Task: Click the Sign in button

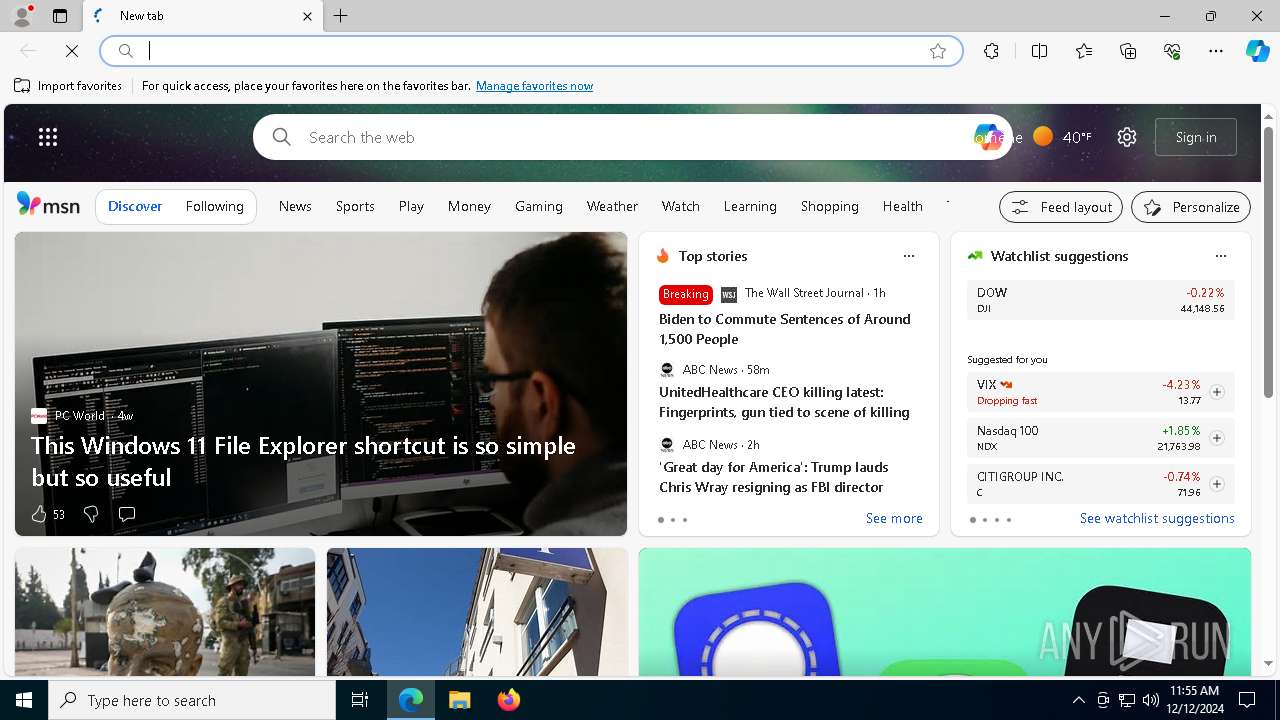Action: click(1196, 137)
